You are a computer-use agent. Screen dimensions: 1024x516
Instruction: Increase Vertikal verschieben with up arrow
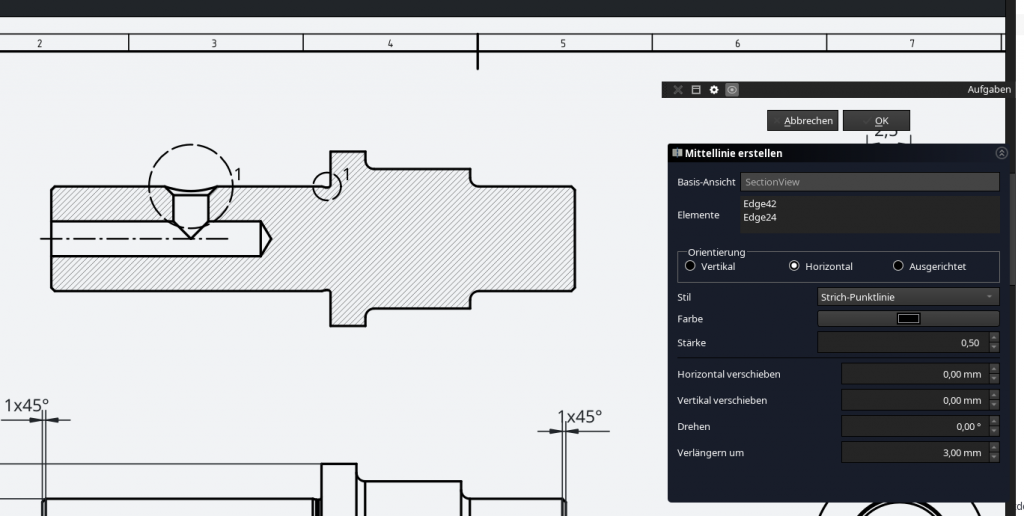click(993, 395)
